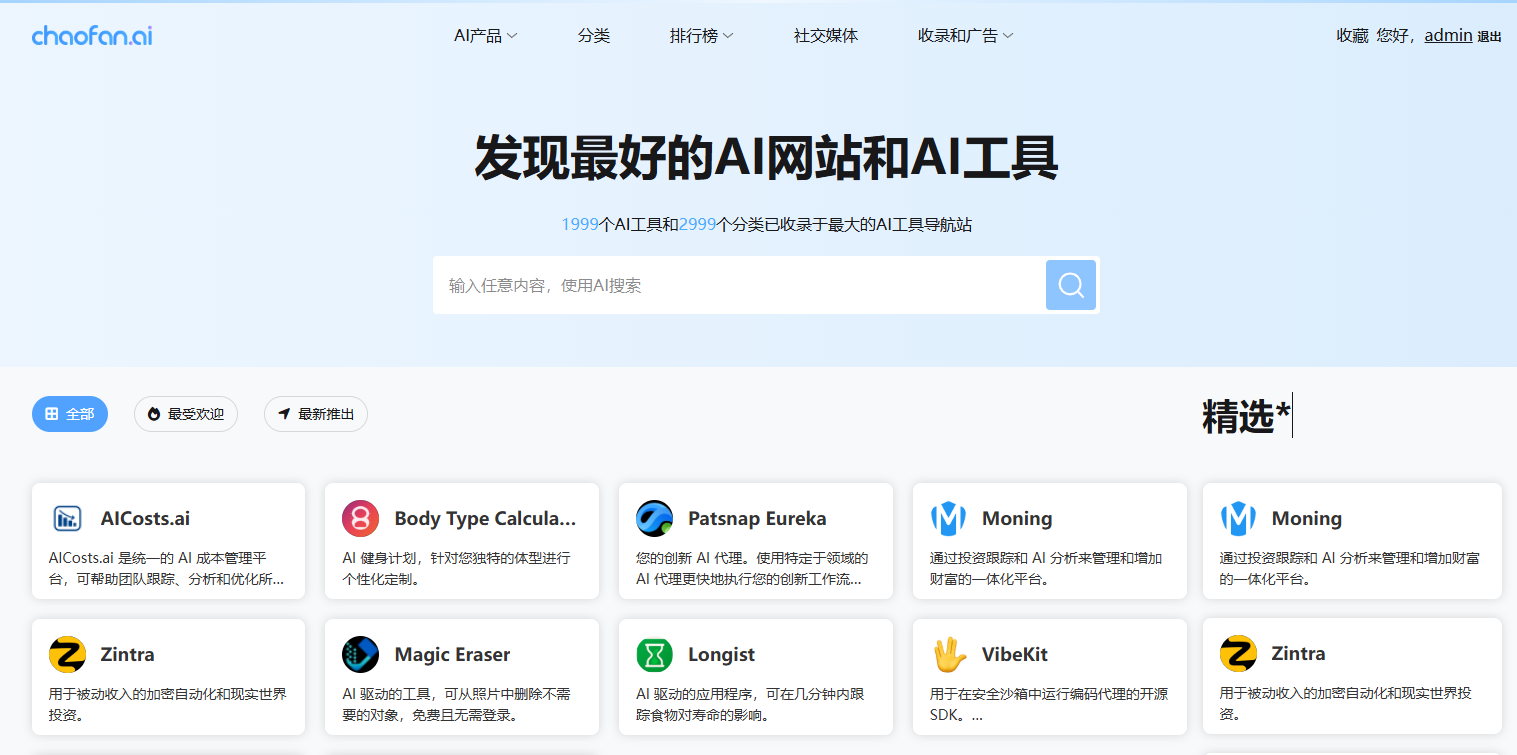1517x755 pixels.
Task: Expand the 排行榜 dropdown menu
Action: [x=702, y=36]
